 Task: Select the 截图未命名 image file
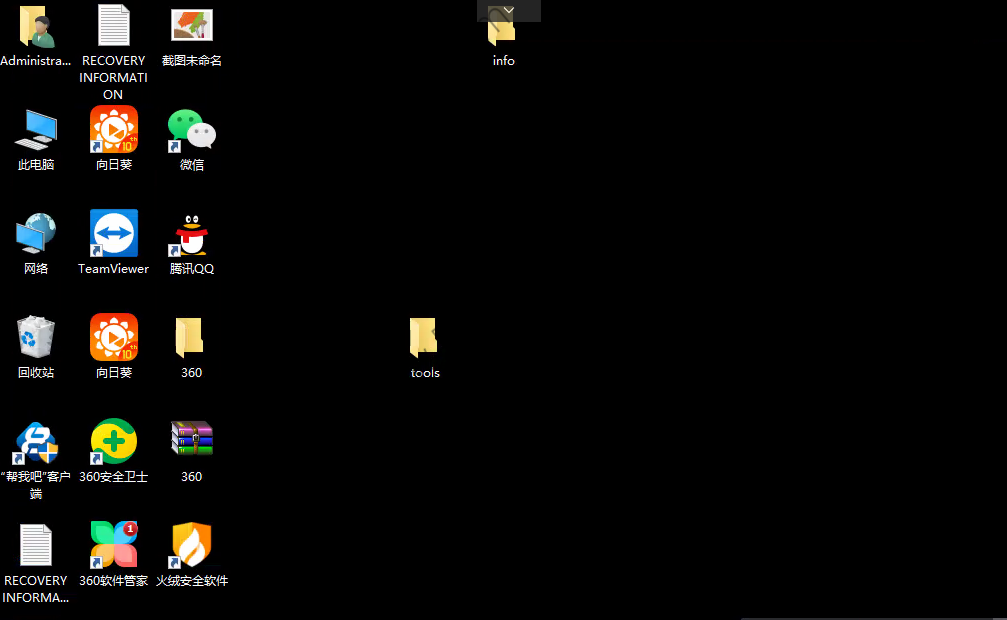pos(191,27)
